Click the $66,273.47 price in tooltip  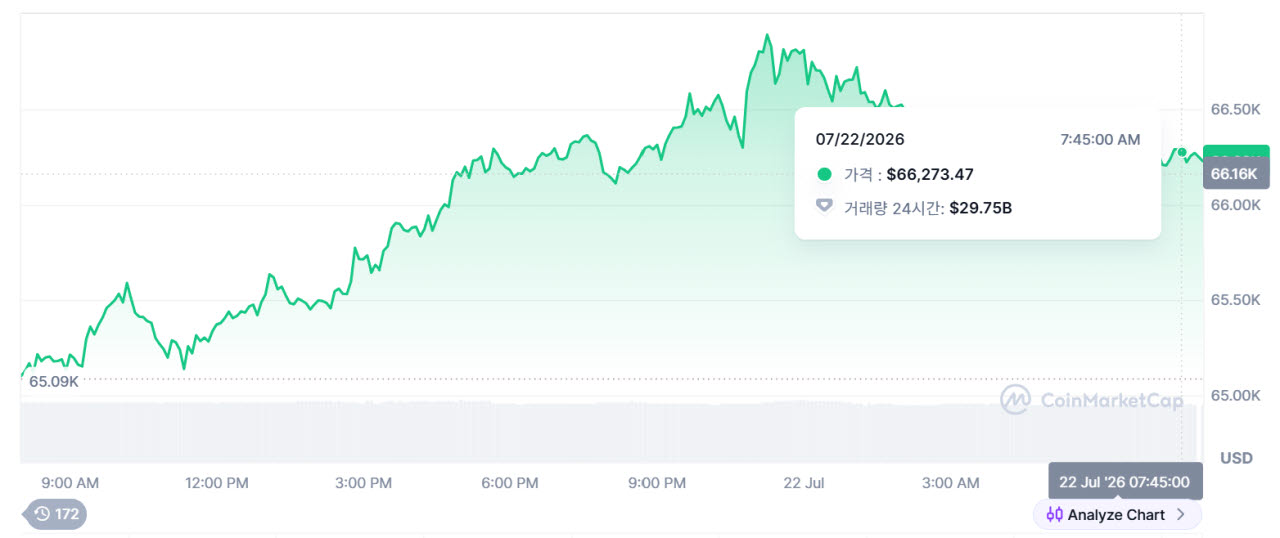930,175
